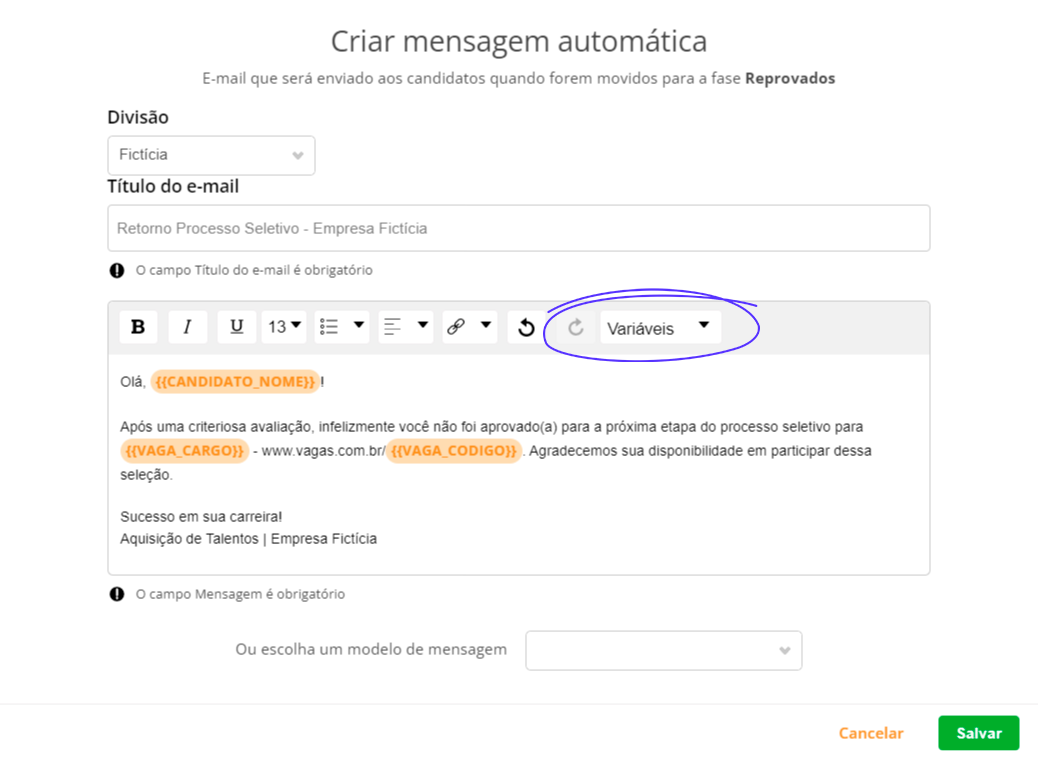The image size is (1038, 760).
Task: Open the message template model dropdown
Action: coord(663,650)
